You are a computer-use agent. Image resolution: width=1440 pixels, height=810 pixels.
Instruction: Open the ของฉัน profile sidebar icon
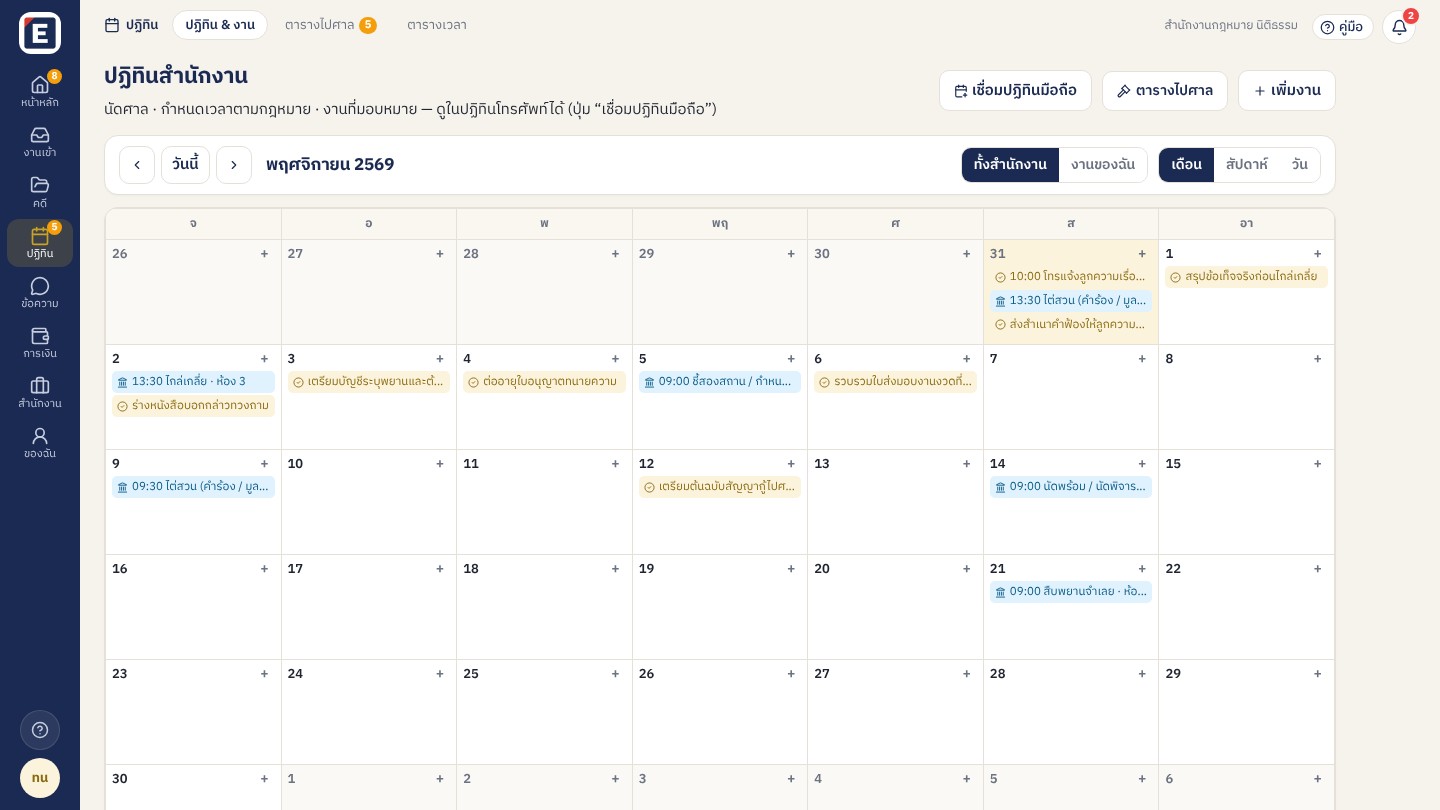pyautogui.click(x=40, y=443)
